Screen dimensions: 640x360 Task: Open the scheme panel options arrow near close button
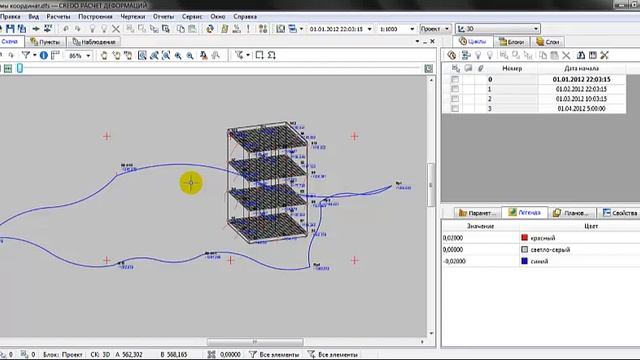[417, 41]
